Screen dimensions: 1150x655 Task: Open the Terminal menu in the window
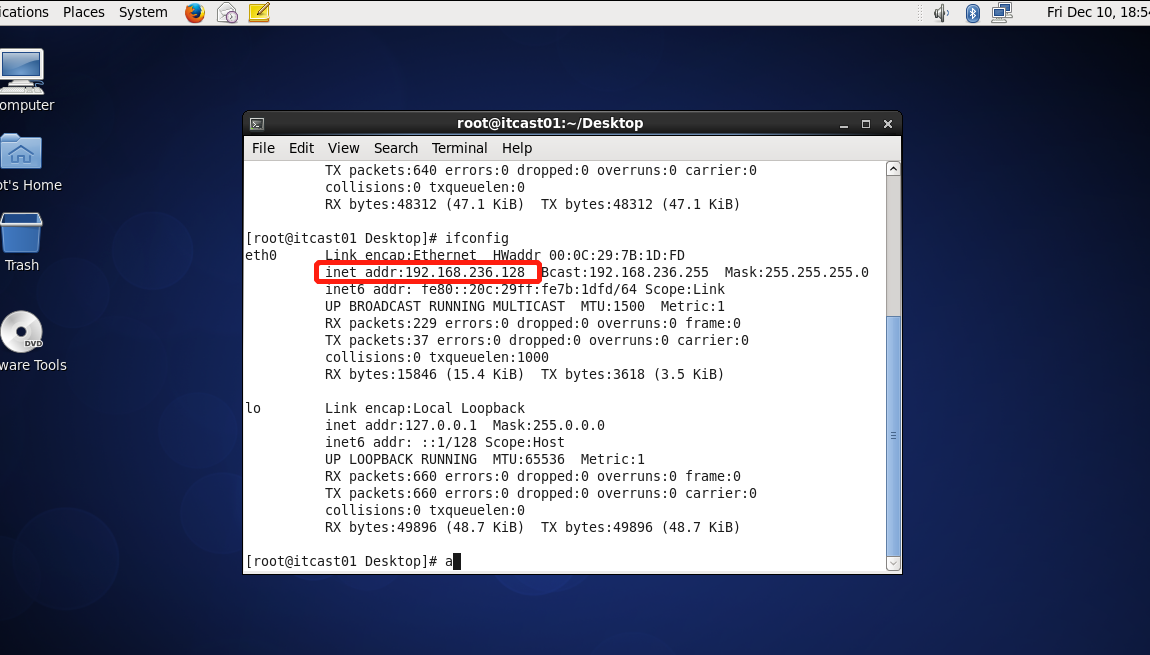coord(459,147)
